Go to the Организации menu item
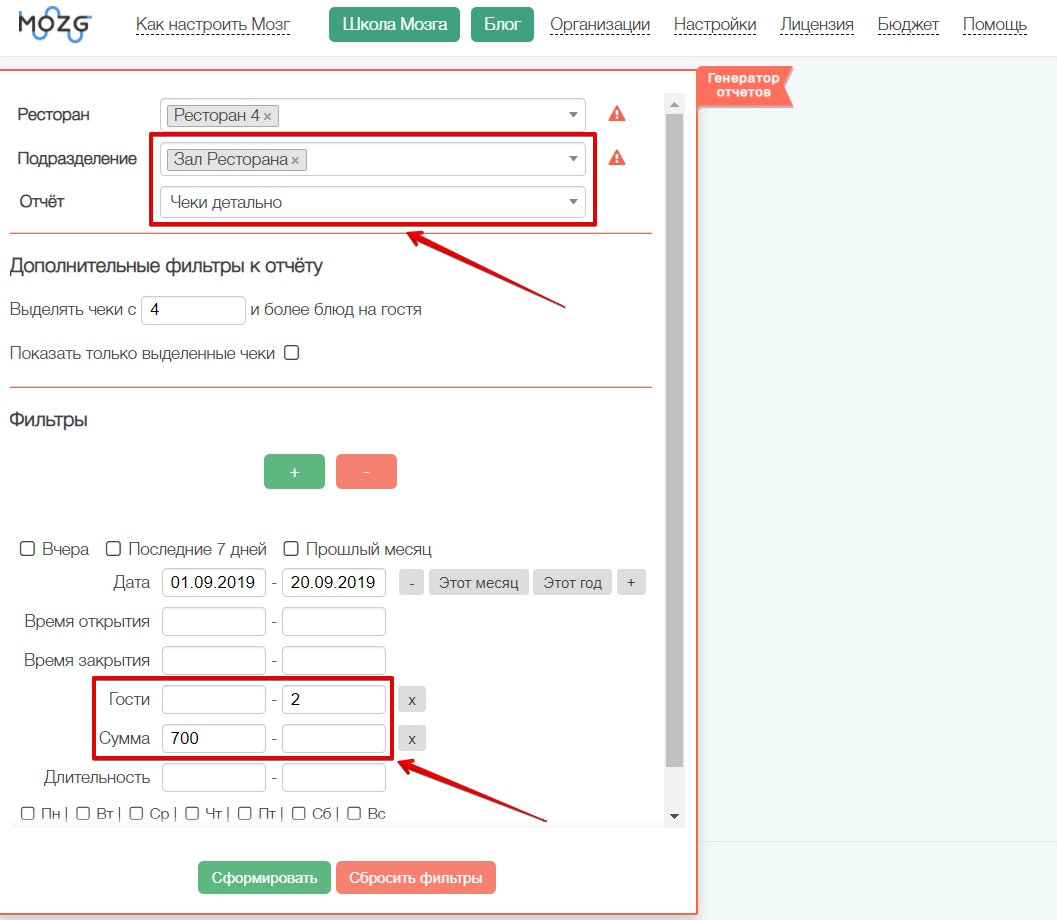The image size is (1057, 920). click(x=600, y=24)
